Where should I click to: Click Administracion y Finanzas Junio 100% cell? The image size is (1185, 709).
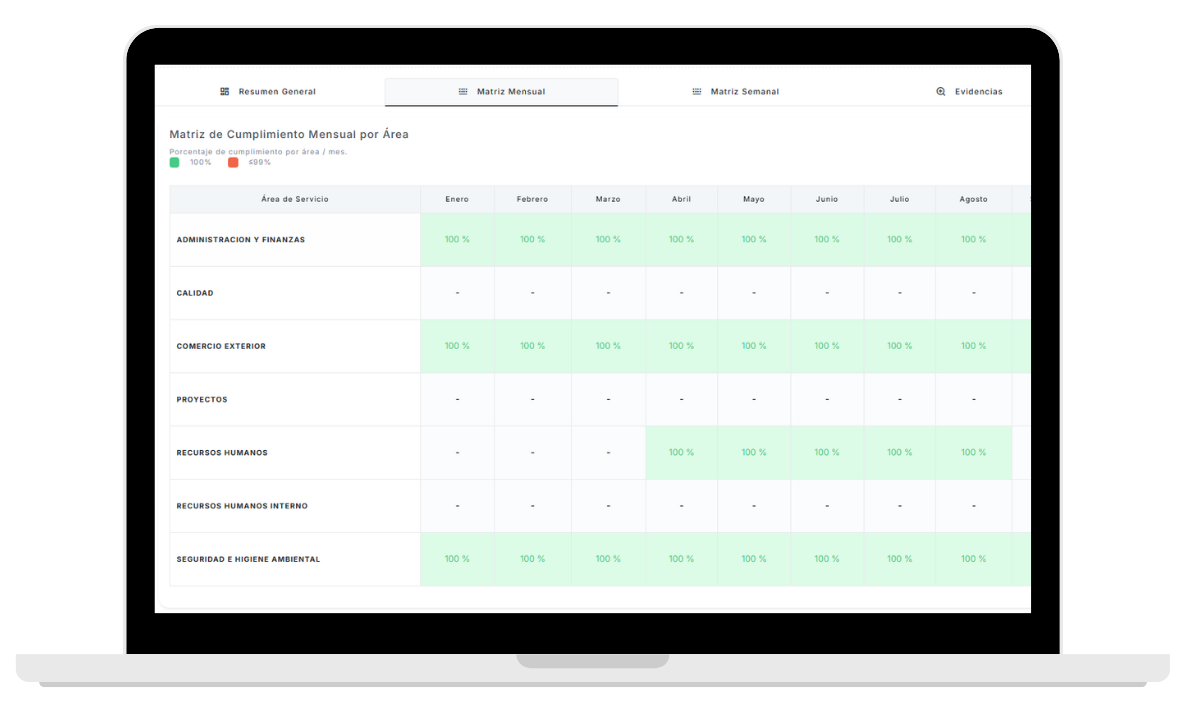click(827, 240)
